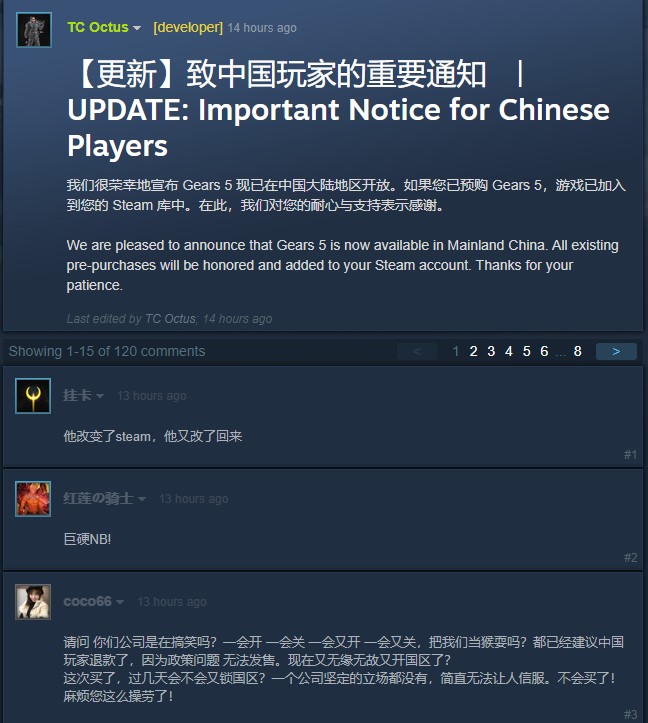Open dropdown arrow next to 红莲の骑士
Screen dimensions: 648x723
point(142,499)
